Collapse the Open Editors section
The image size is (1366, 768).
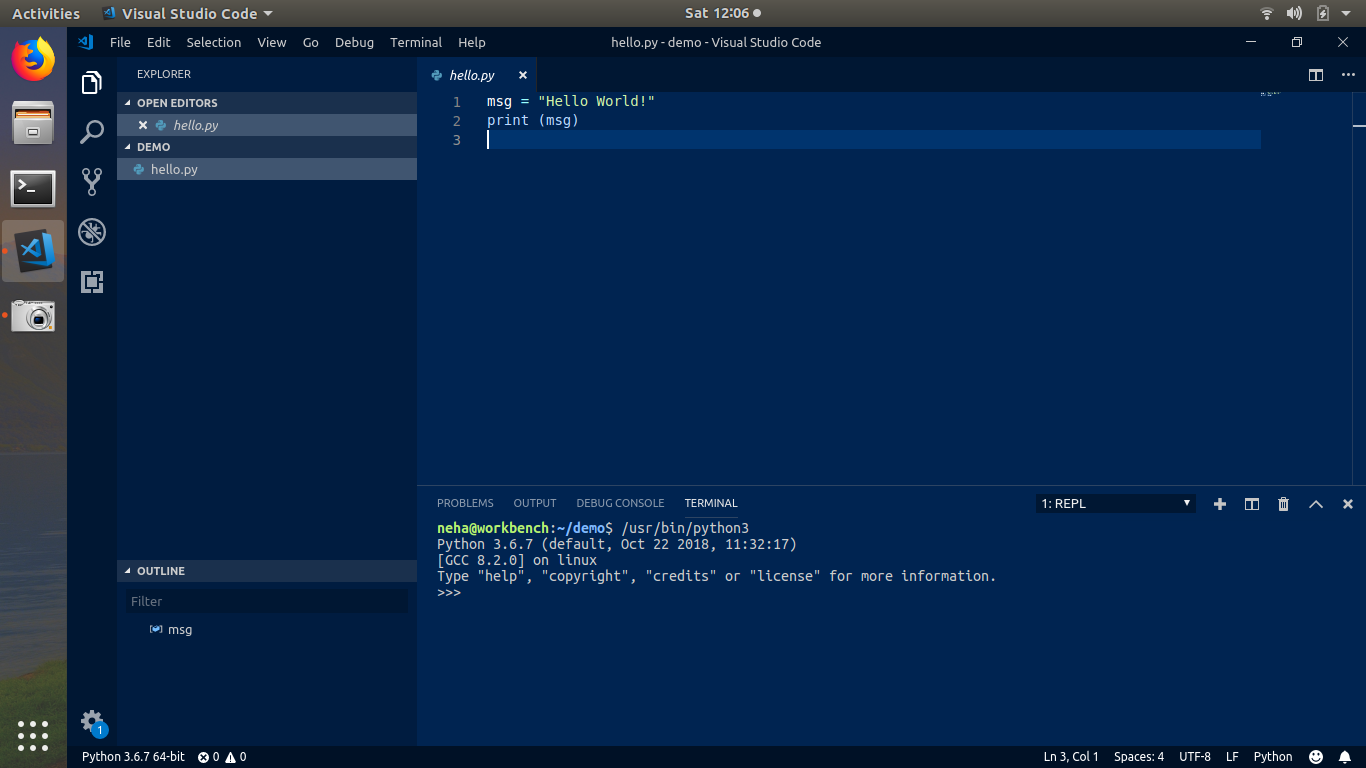pyautogui.click(x=267, y=103)
